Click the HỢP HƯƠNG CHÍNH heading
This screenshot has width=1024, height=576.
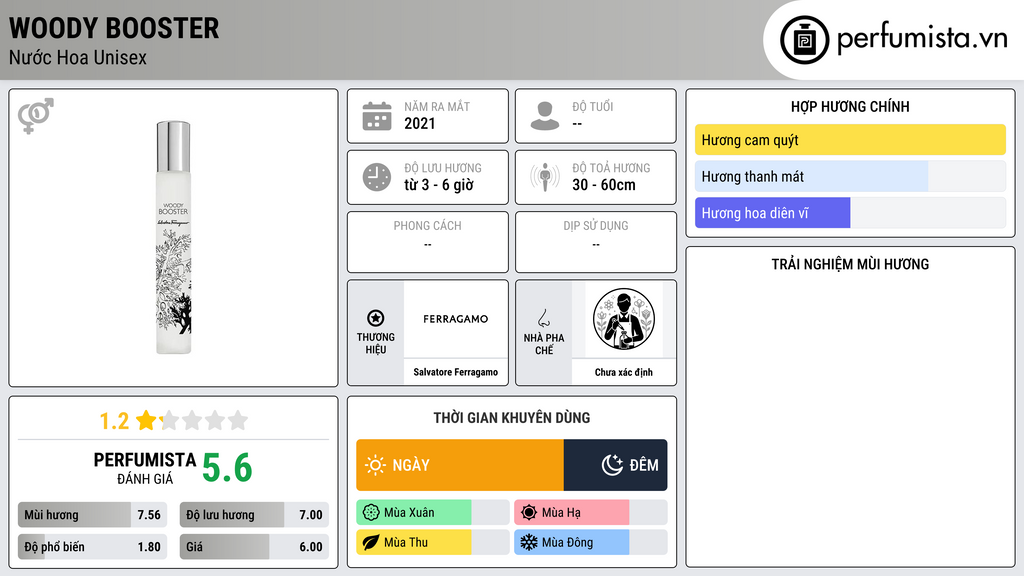pos(850,106)
